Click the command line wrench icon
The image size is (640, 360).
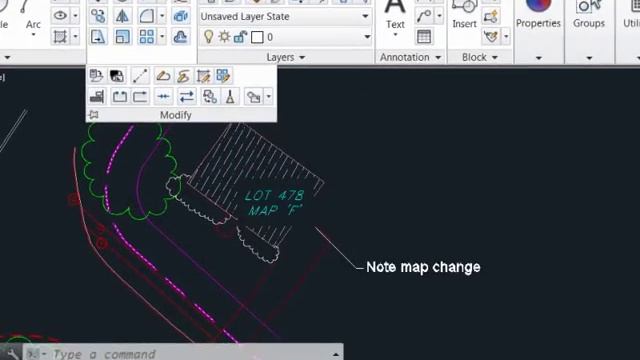click(13, 353)
